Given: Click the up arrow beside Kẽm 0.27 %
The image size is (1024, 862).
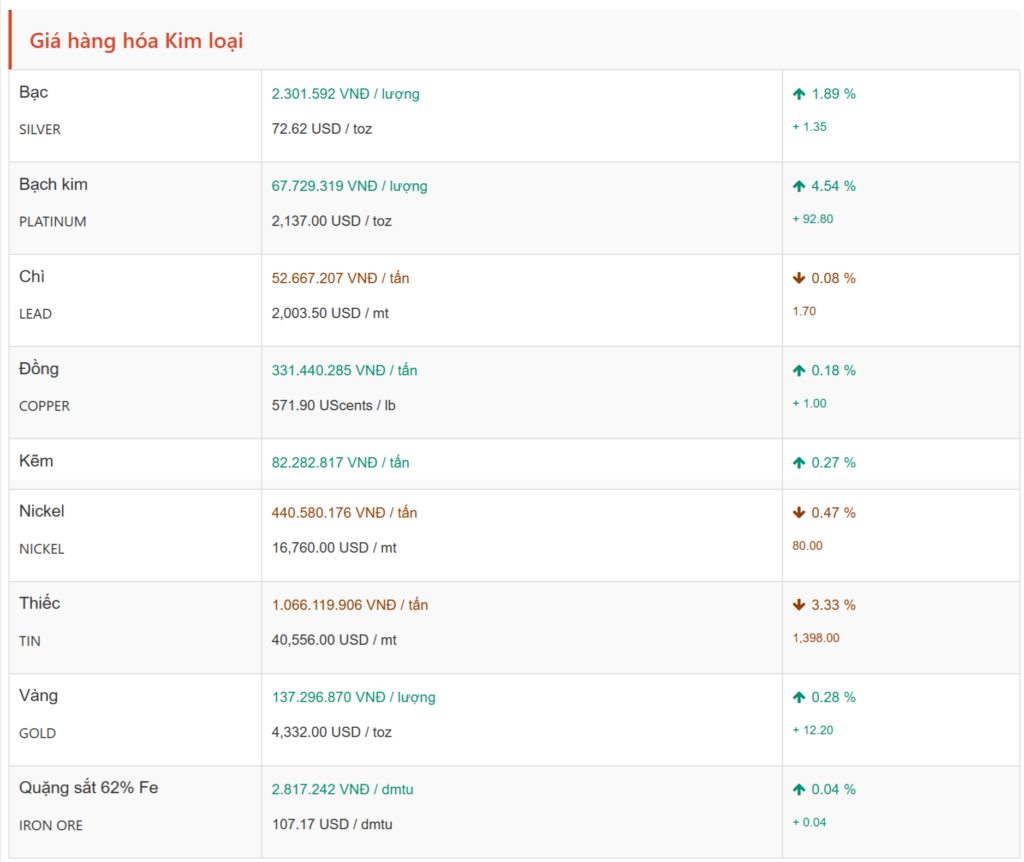Looking at the screenshot, I should click(x=799, y=463).
